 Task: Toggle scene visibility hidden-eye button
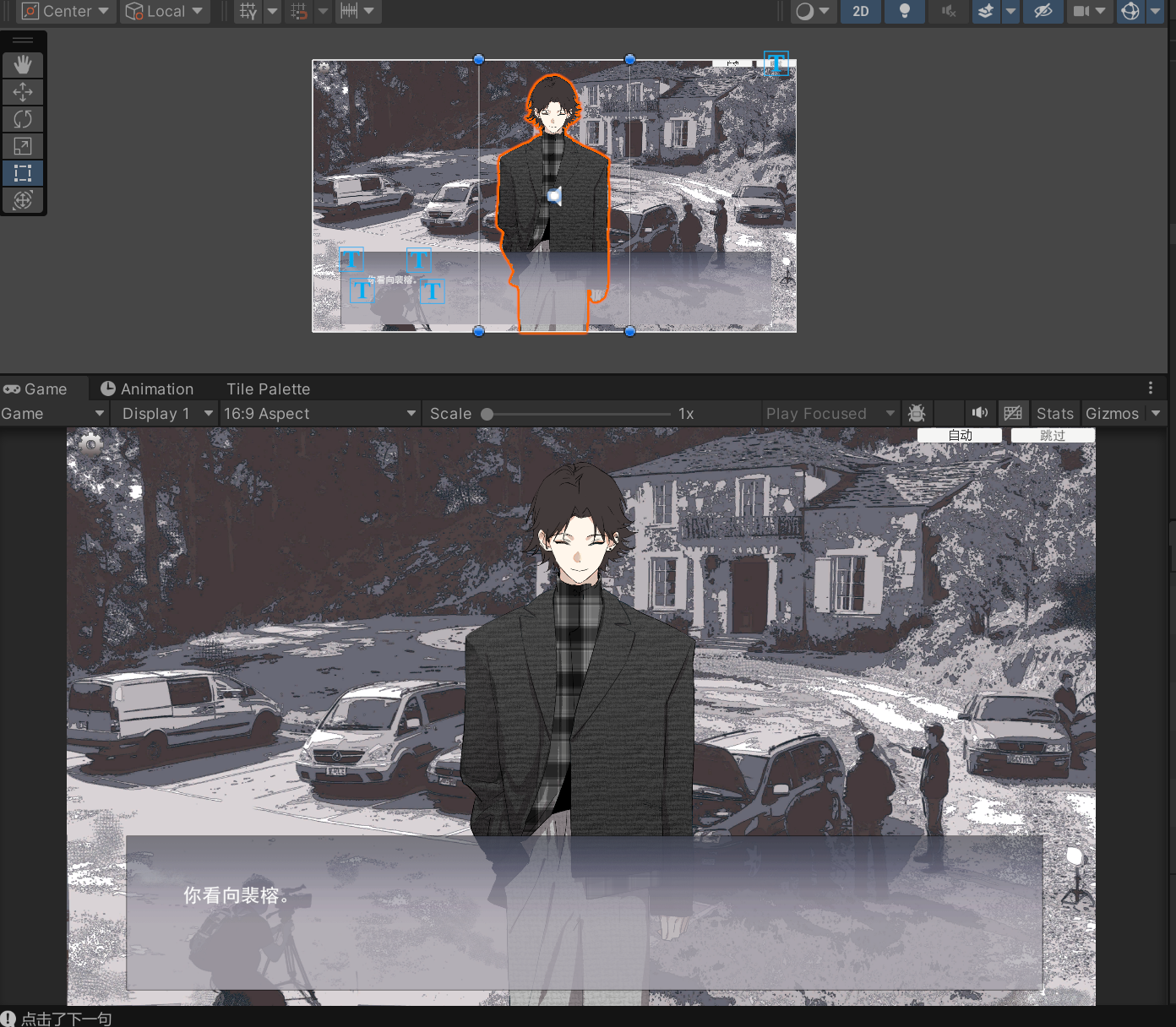[x=1043, y=12]
